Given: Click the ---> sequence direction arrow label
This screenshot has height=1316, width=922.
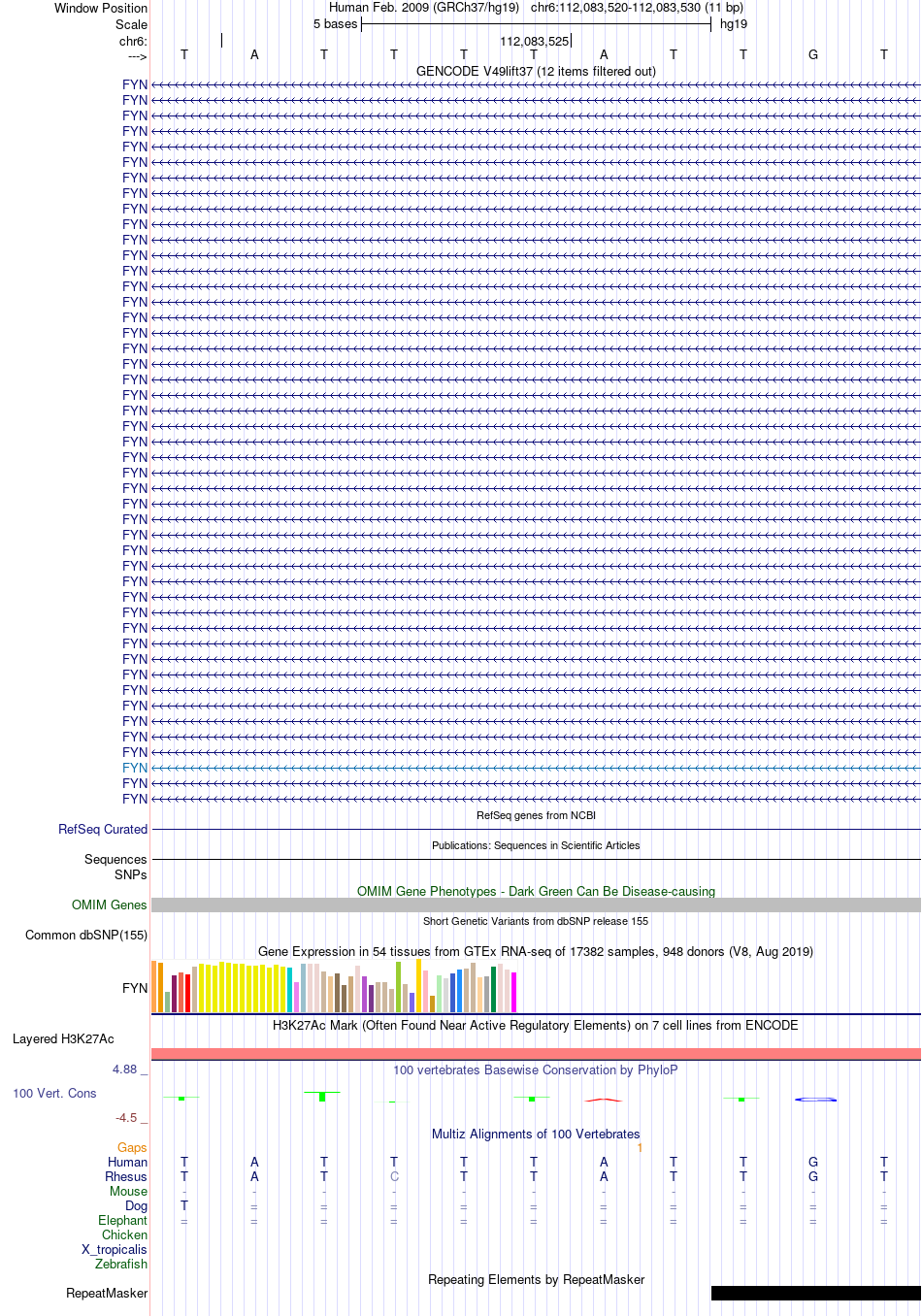Looking at the screenshot, I should [137, 56].
